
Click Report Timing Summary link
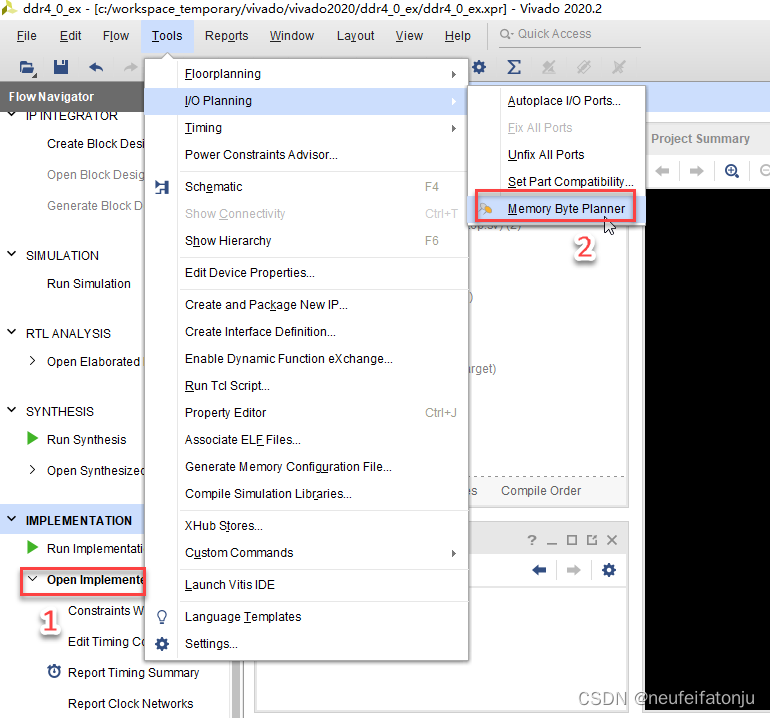[x=134, y=672]
